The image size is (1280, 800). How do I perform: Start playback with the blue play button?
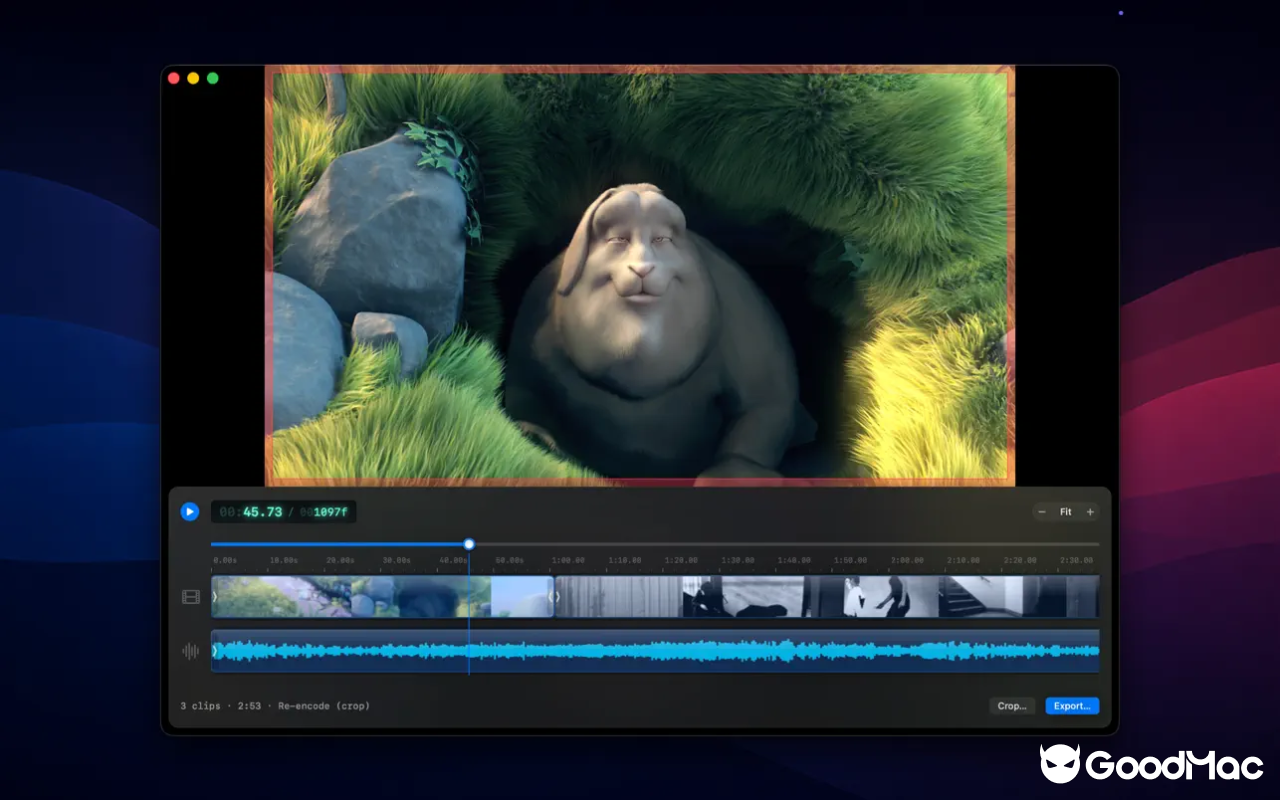[x=190, y=512]
